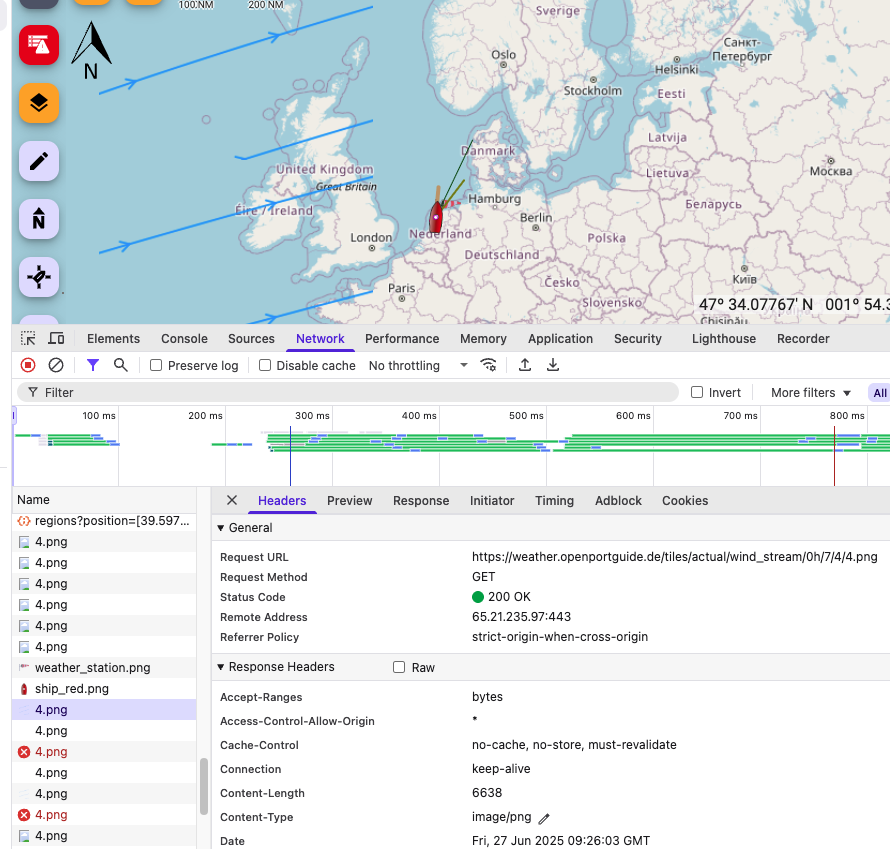Toggle the device toolbar icon
The image size is (890, 849).
[56, 339]
